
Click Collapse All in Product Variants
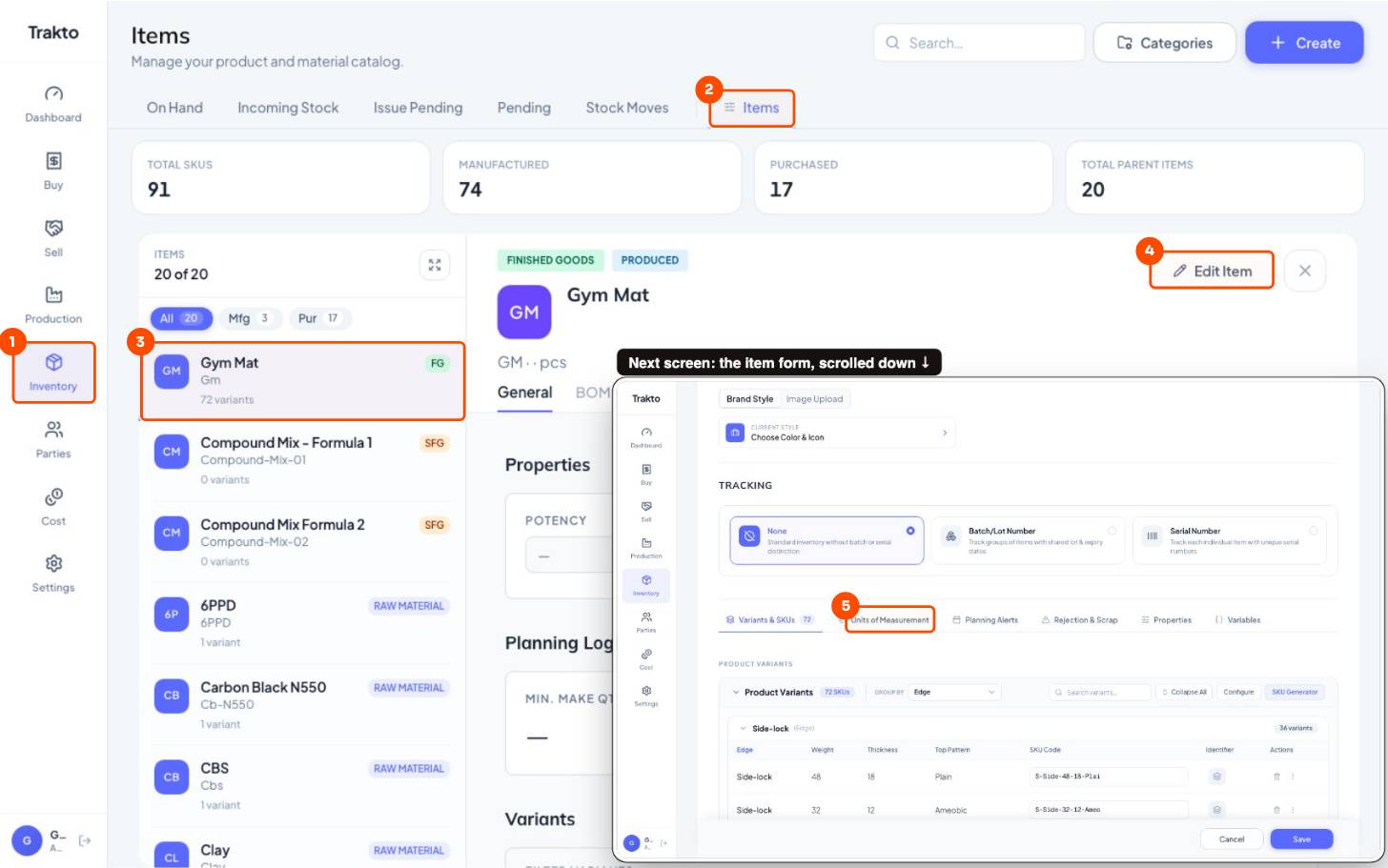[x=1185, y=692]
